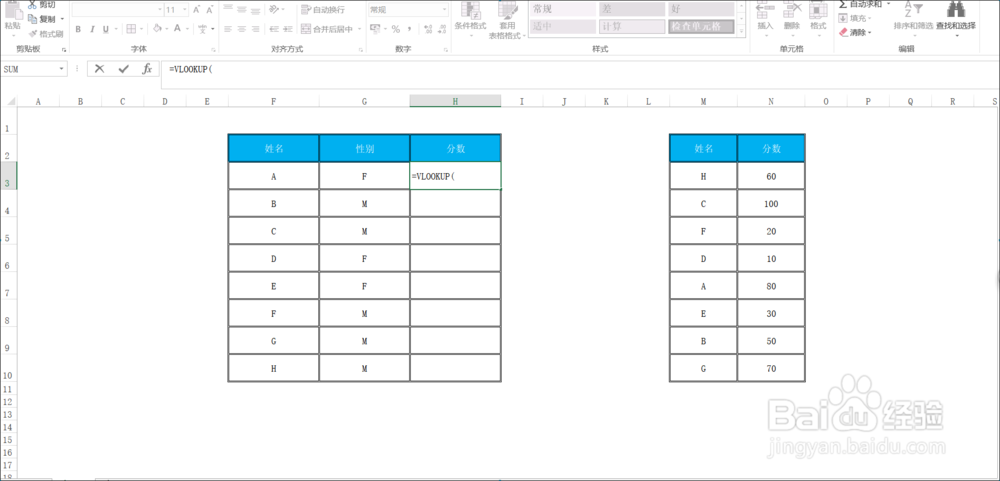This screenshot has width=1000, height=481.
Task: Align text right
Action: click(256, 29)
